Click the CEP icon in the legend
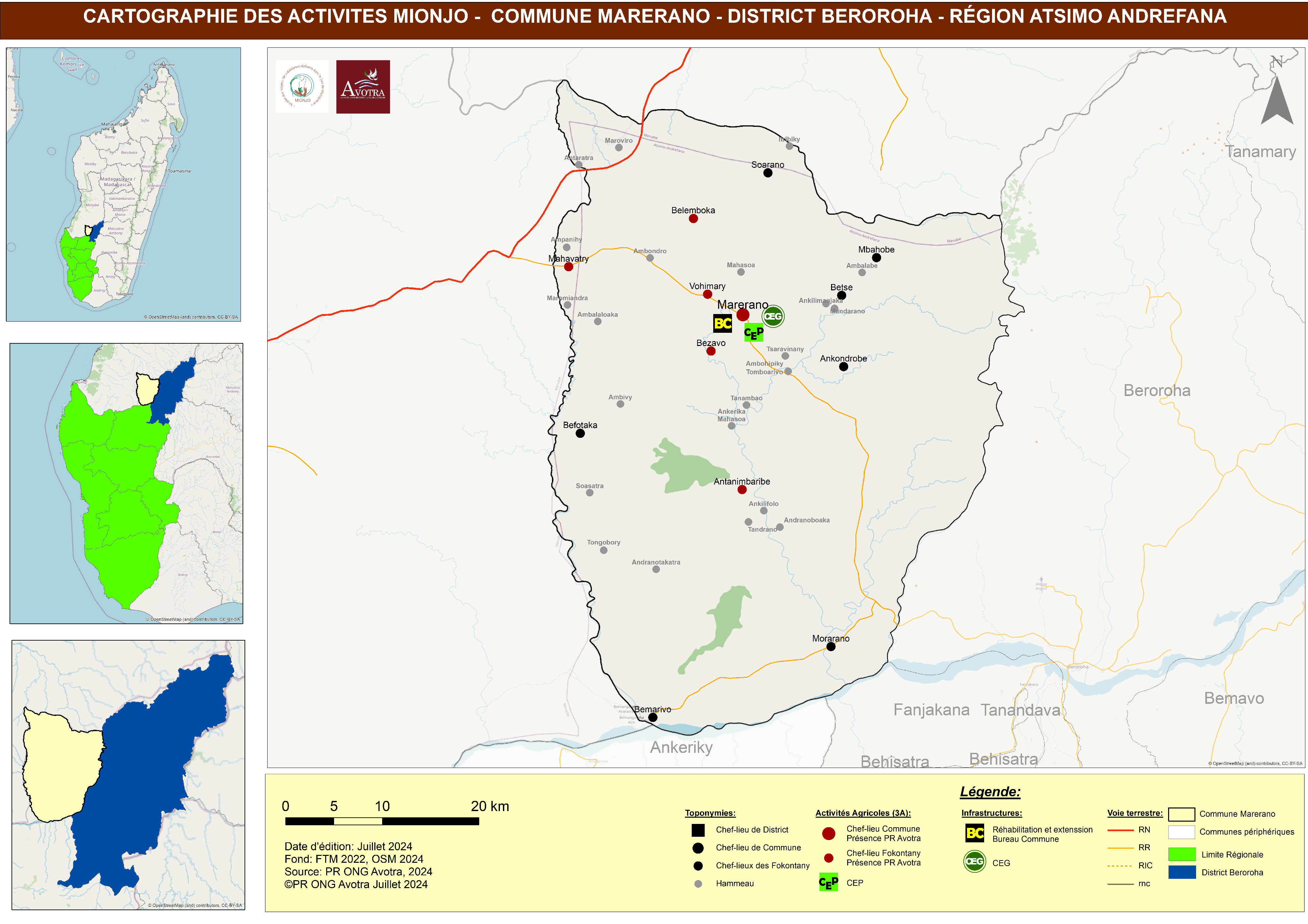Screen dimensions: 1308x924 pyautogui.click(x=828, y=883)
